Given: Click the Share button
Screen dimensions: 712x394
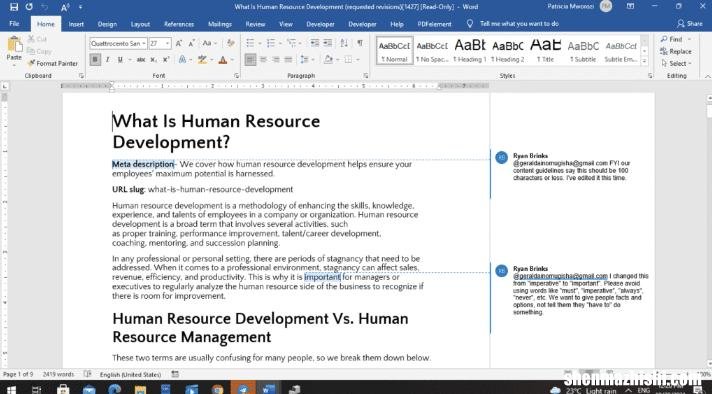Looking at the screenshot, I should tap(689, 24).
